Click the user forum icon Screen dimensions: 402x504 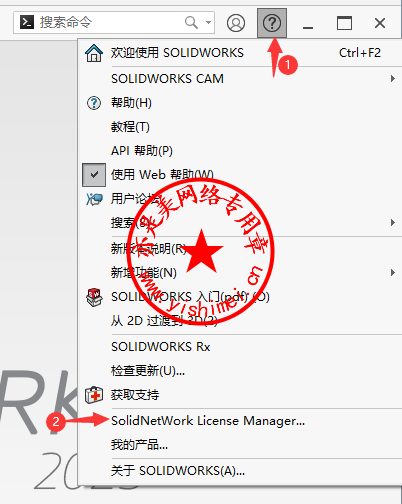[94, 199]
